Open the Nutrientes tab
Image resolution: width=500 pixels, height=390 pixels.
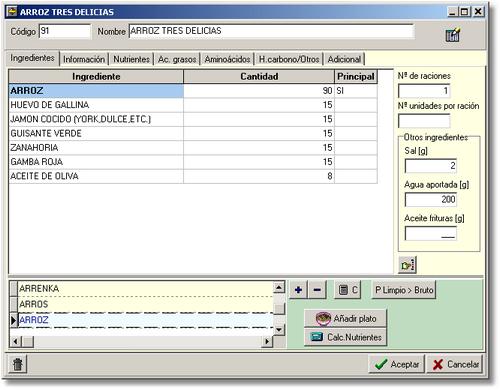pos(131,59)
